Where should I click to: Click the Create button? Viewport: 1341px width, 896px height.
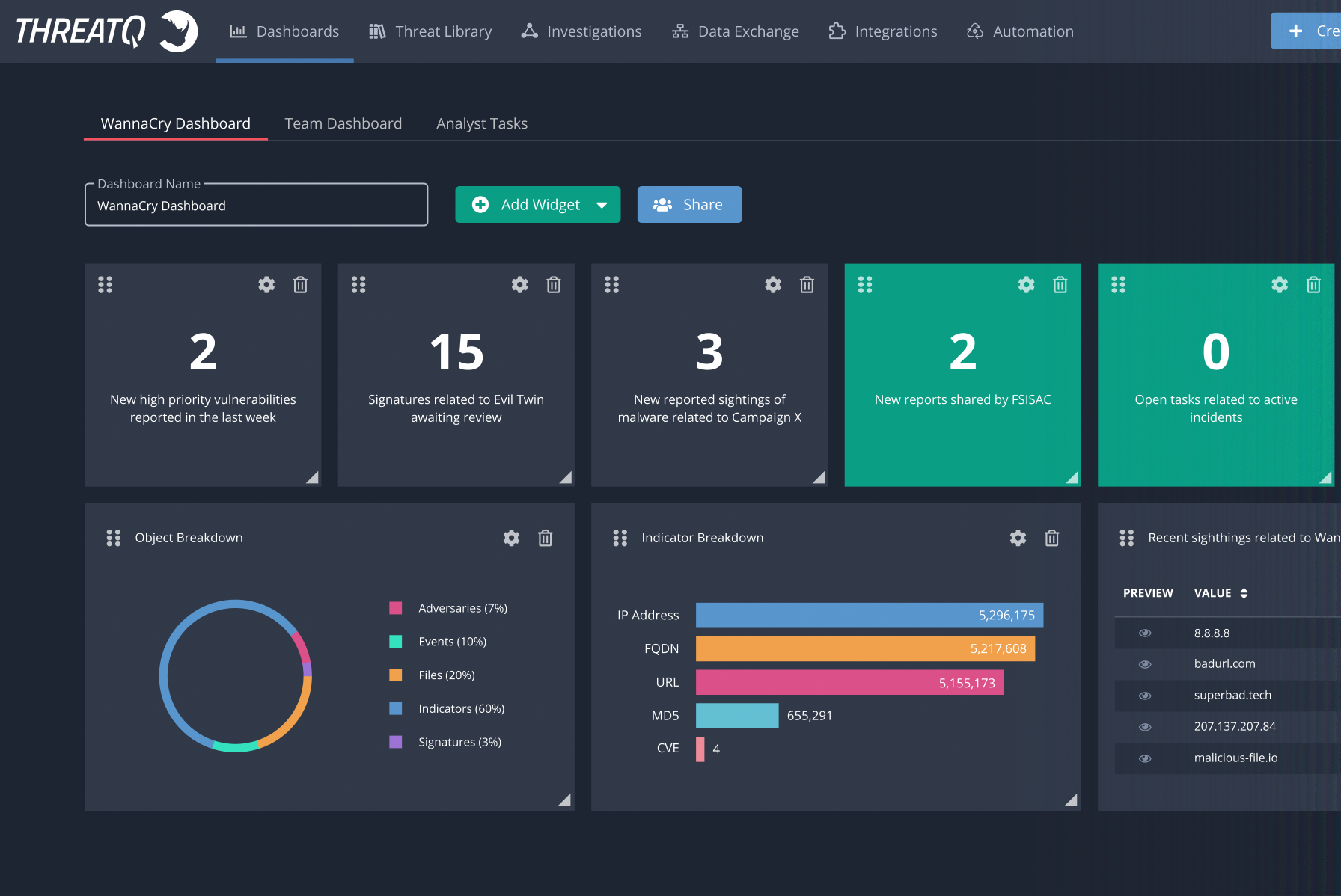coord(1306,31)
